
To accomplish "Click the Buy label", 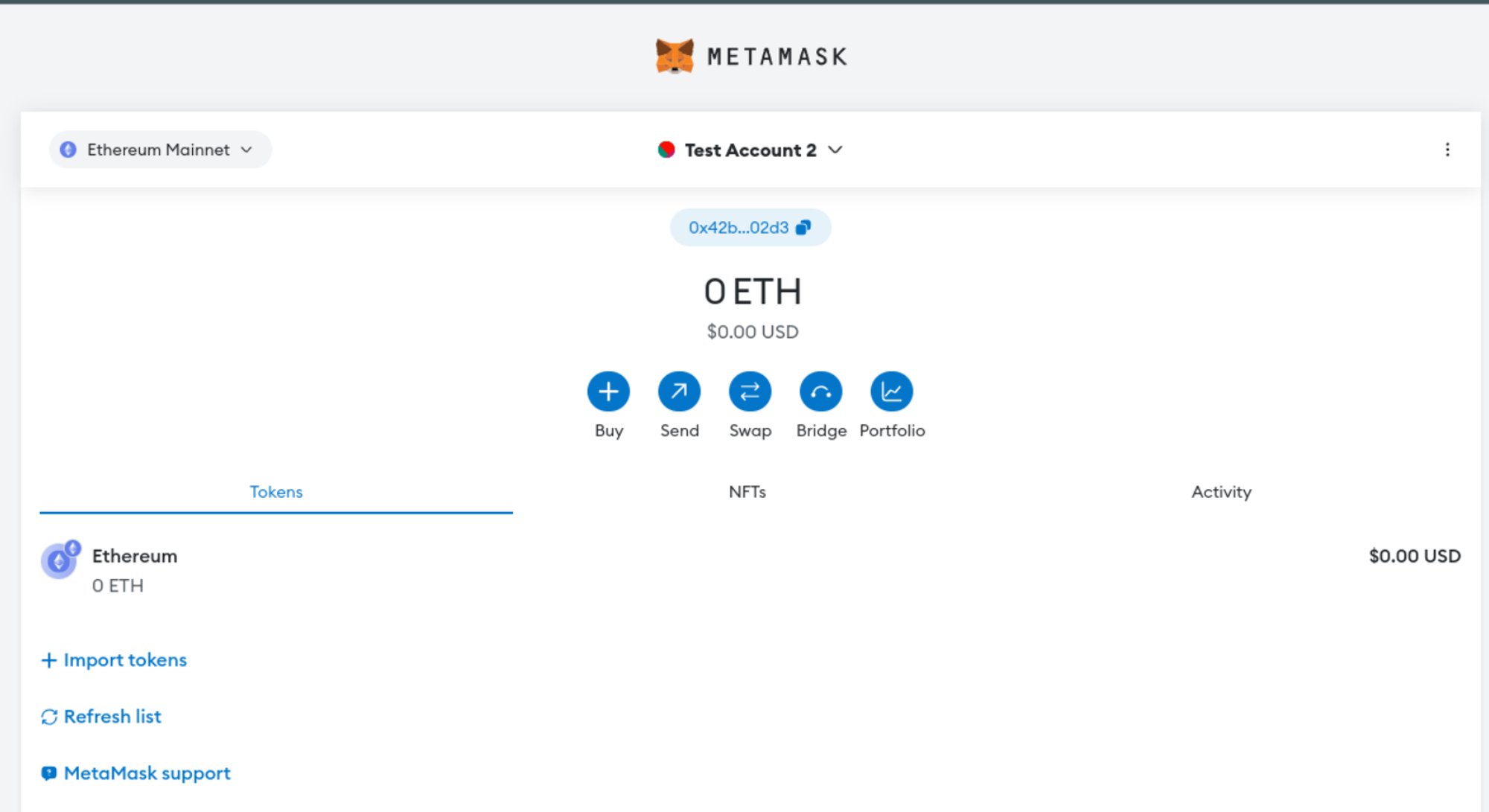I will pyautogui.click(x=609, y=431).
